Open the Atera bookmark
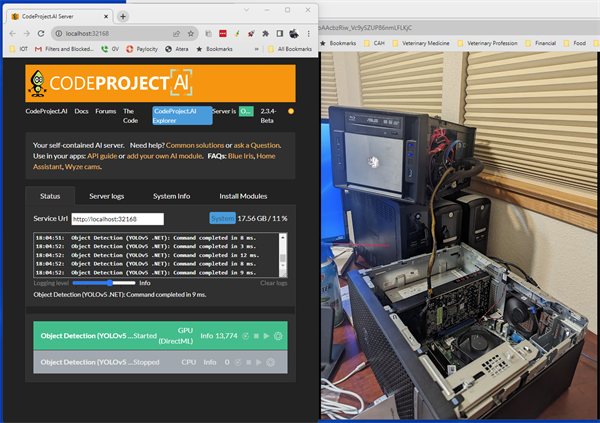This screenshot has width=600, height=423. 177,49
